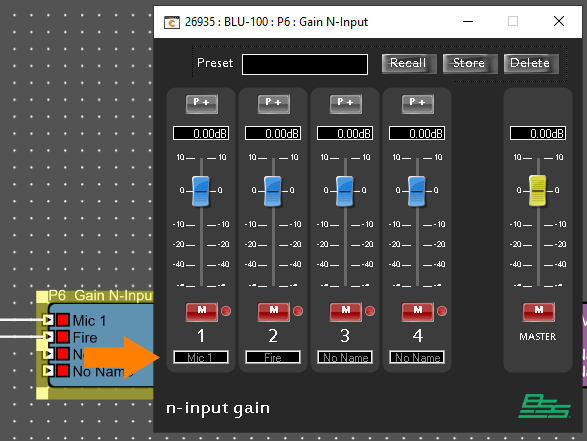The image size is (587, 441).
Task: Mute channel 2 with M button
Action: pyautogui.click(x=273, y=311)
